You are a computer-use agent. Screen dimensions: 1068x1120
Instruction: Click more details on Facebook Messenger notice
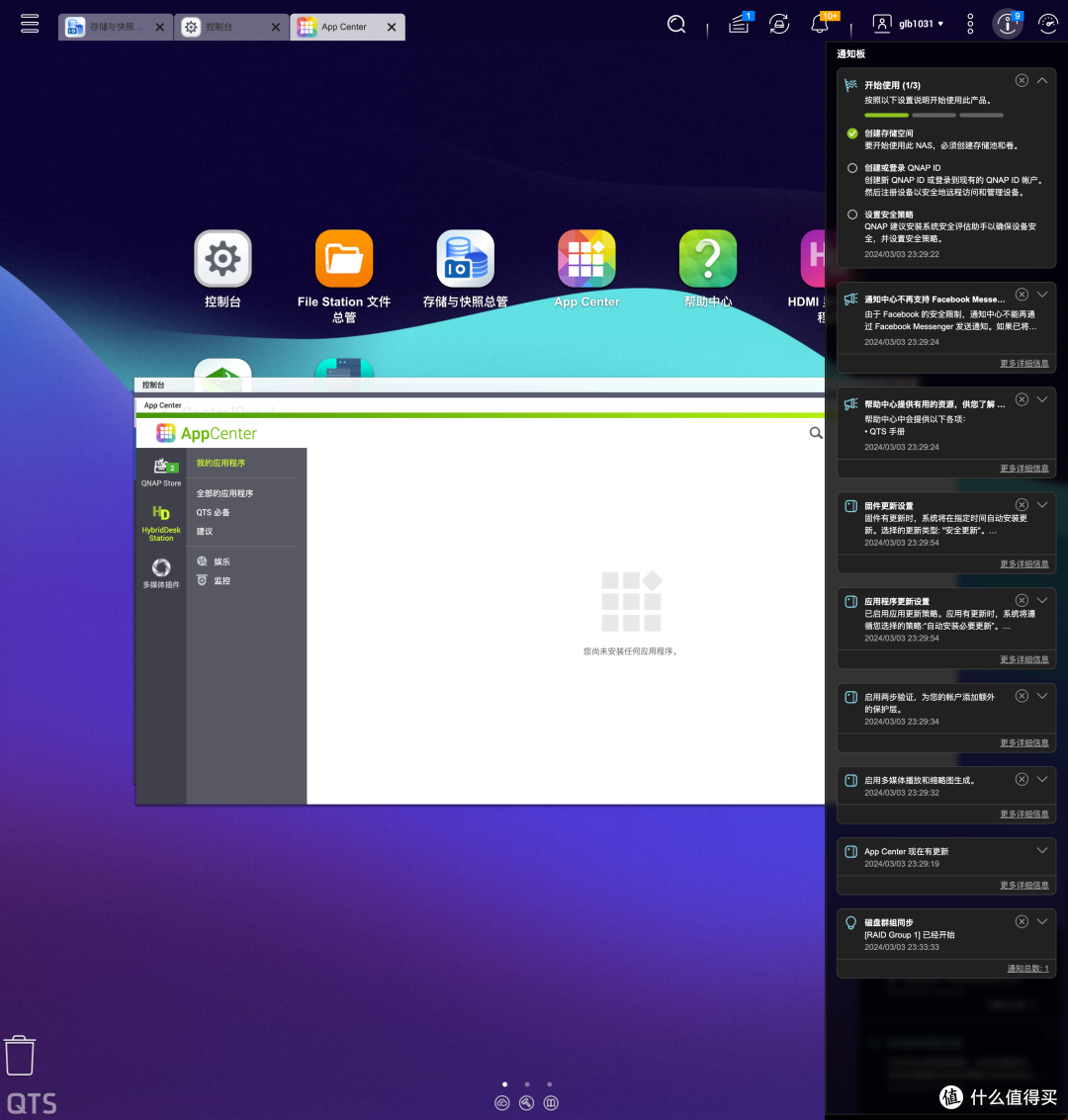[x=1023, y=364]
